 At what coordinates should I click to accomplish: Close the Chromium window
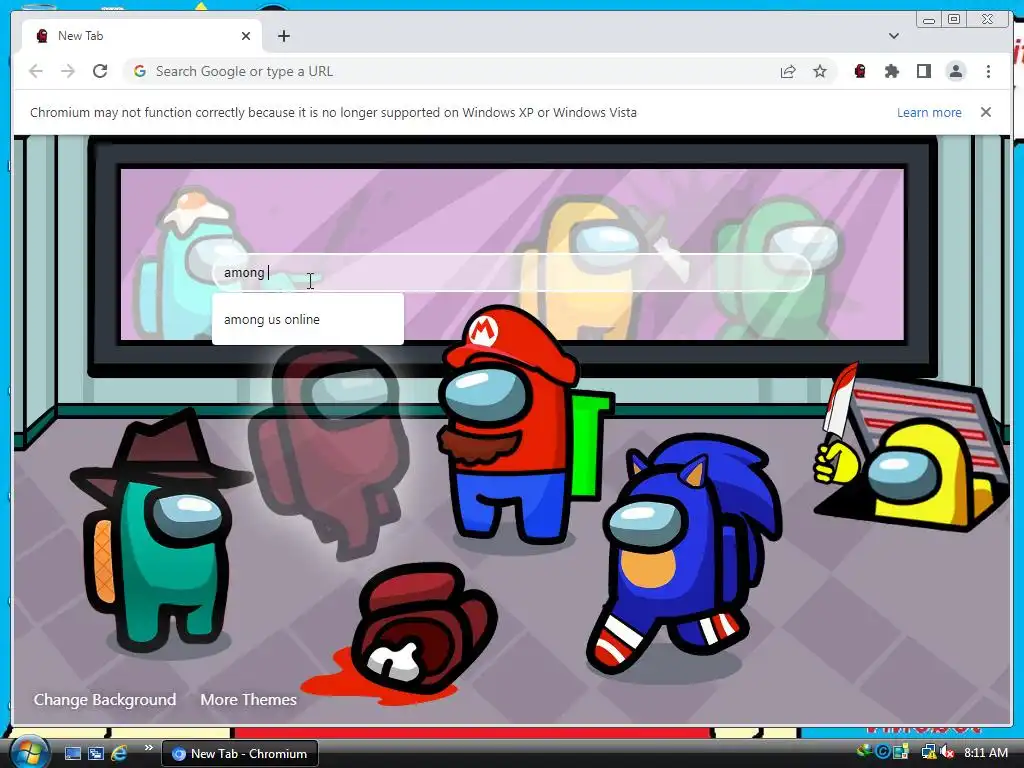tap(987, 20)
